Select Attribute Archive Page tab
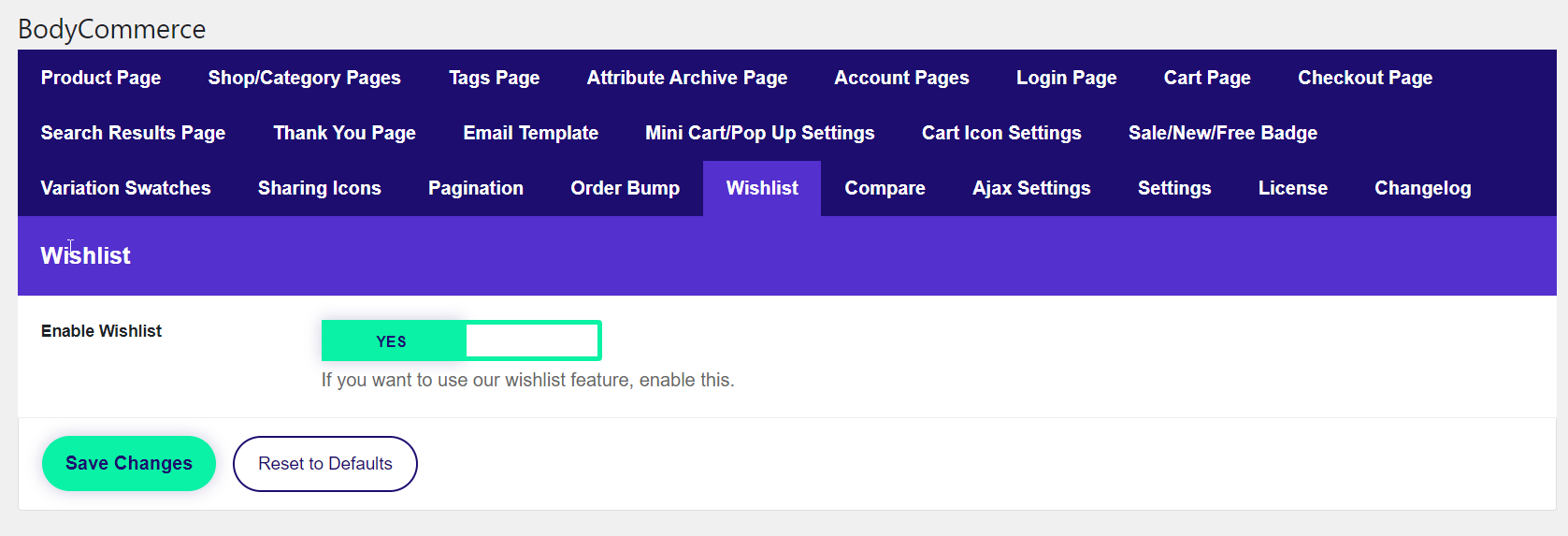Screen dimensions: 1568x536 (686, 78)
